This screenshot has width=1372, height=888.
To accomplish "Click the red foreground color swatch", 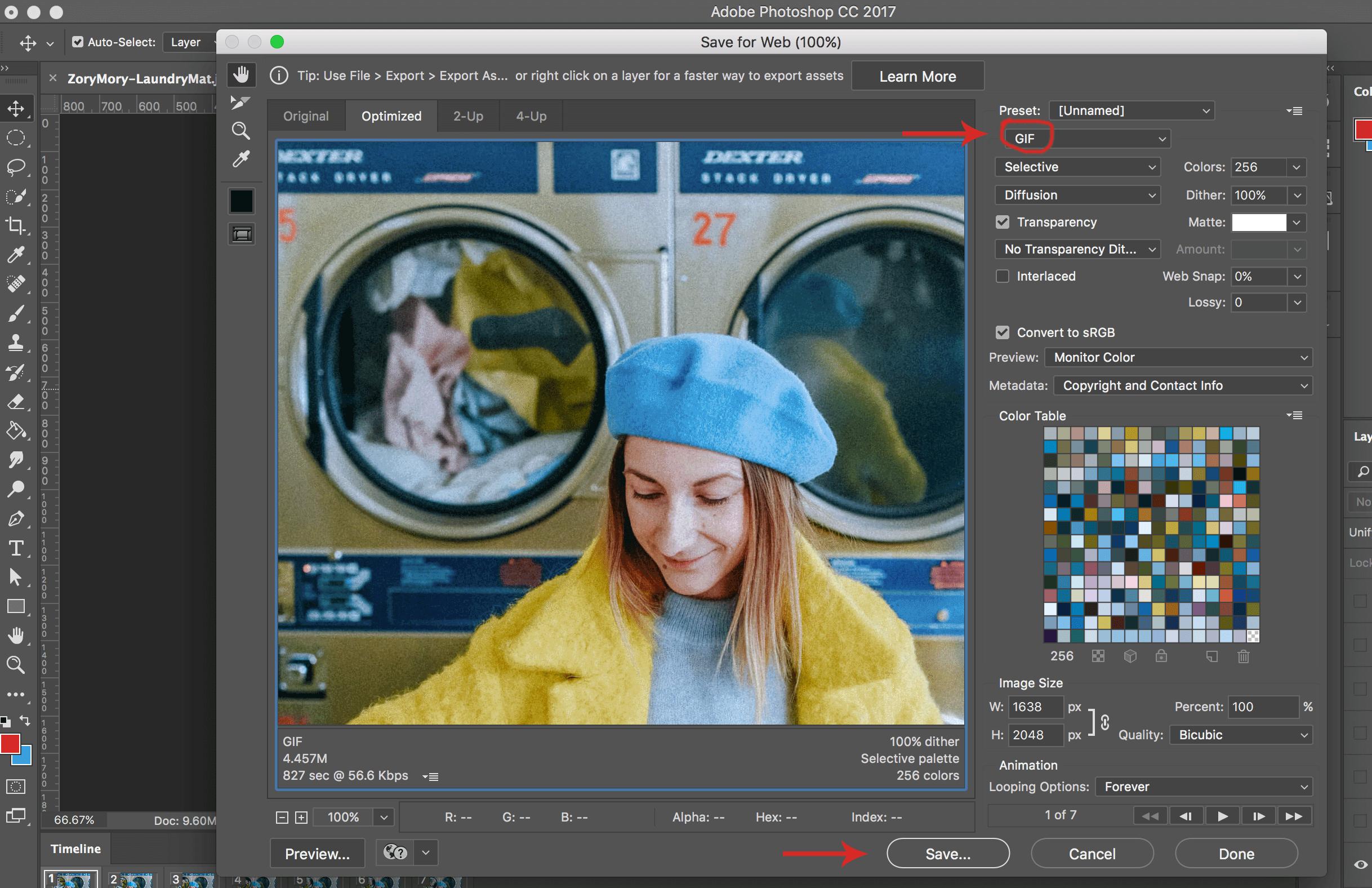I will click(10, 743).
